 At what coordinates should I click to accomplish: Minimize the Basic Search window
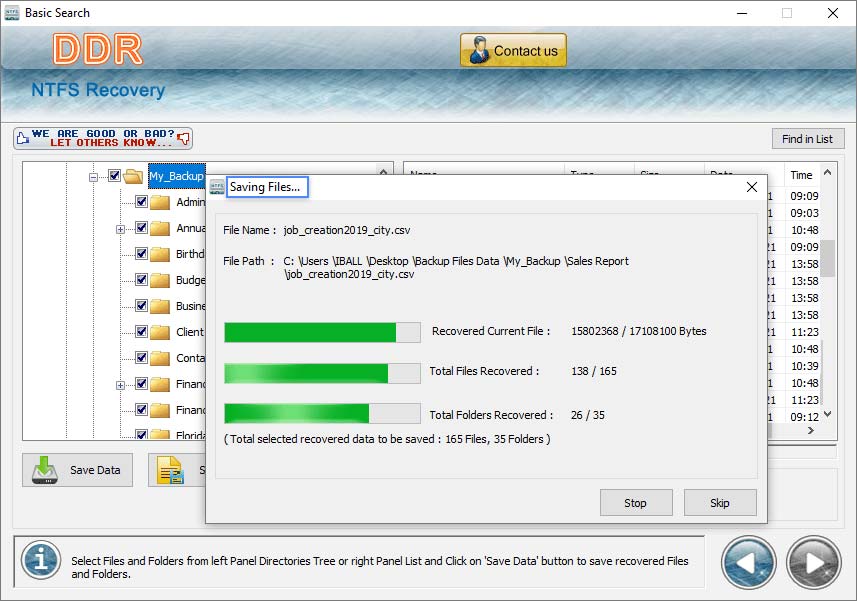742,13
